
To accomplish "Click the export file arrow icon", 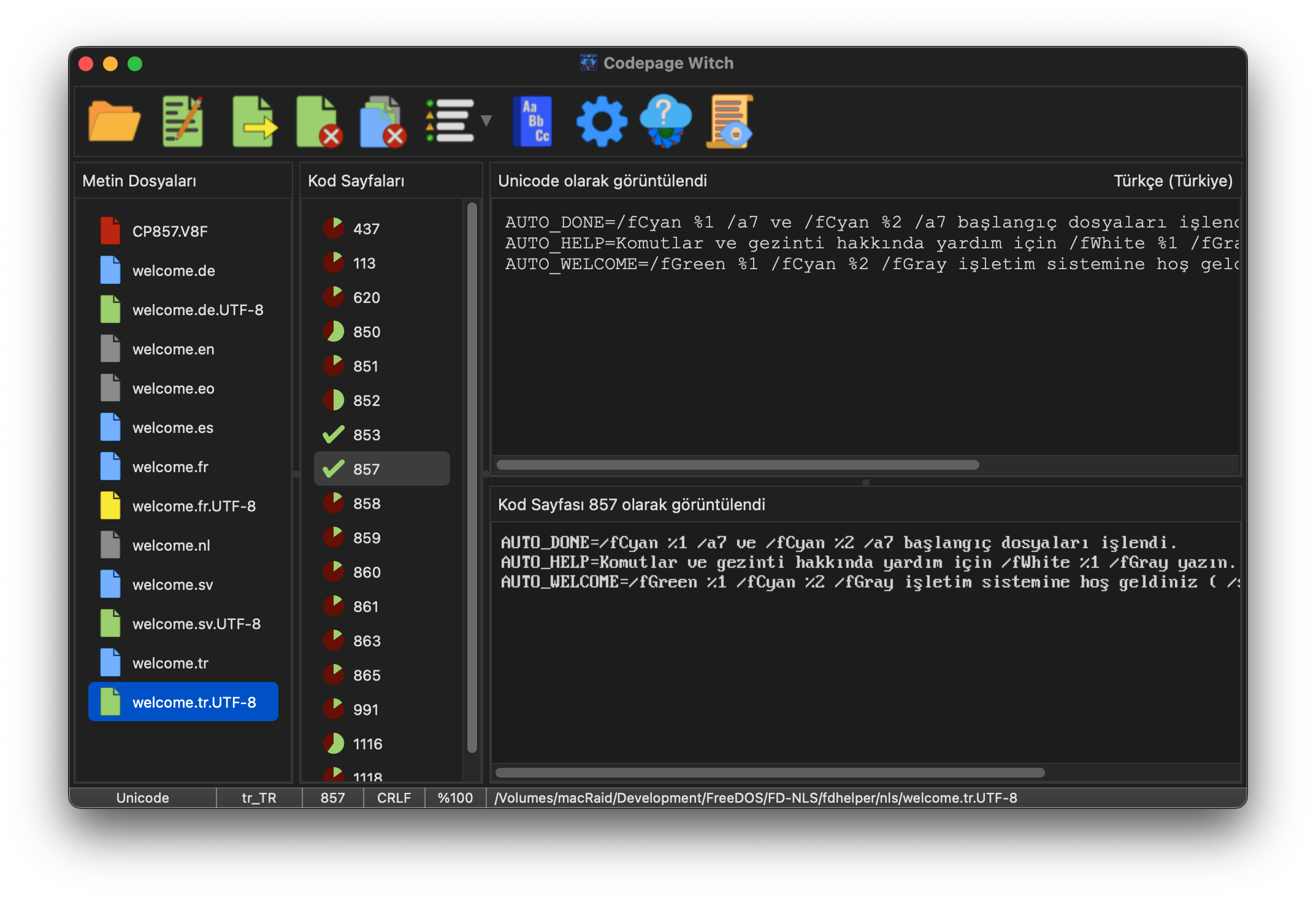I will click(254, 121).
